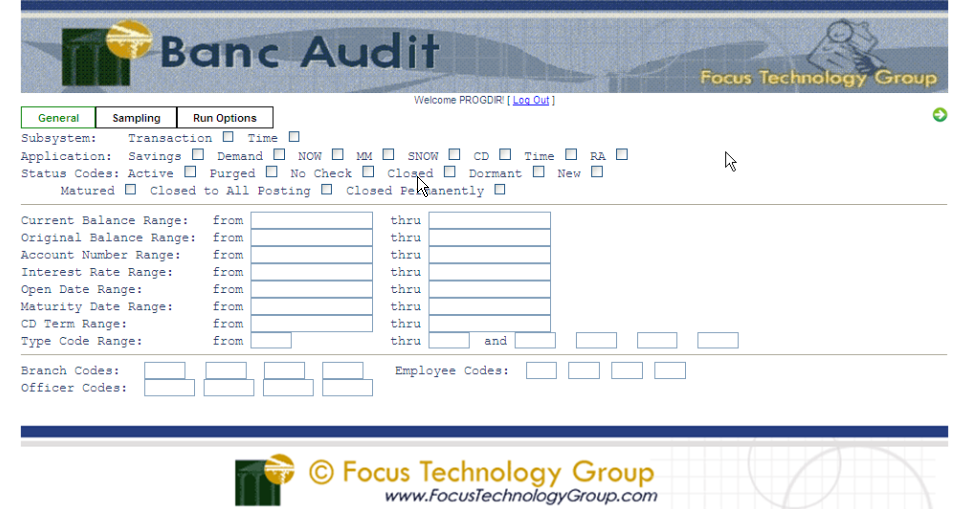
Task: Focus the Interest Rate Range thru field
Action: (x=489, y=271)
